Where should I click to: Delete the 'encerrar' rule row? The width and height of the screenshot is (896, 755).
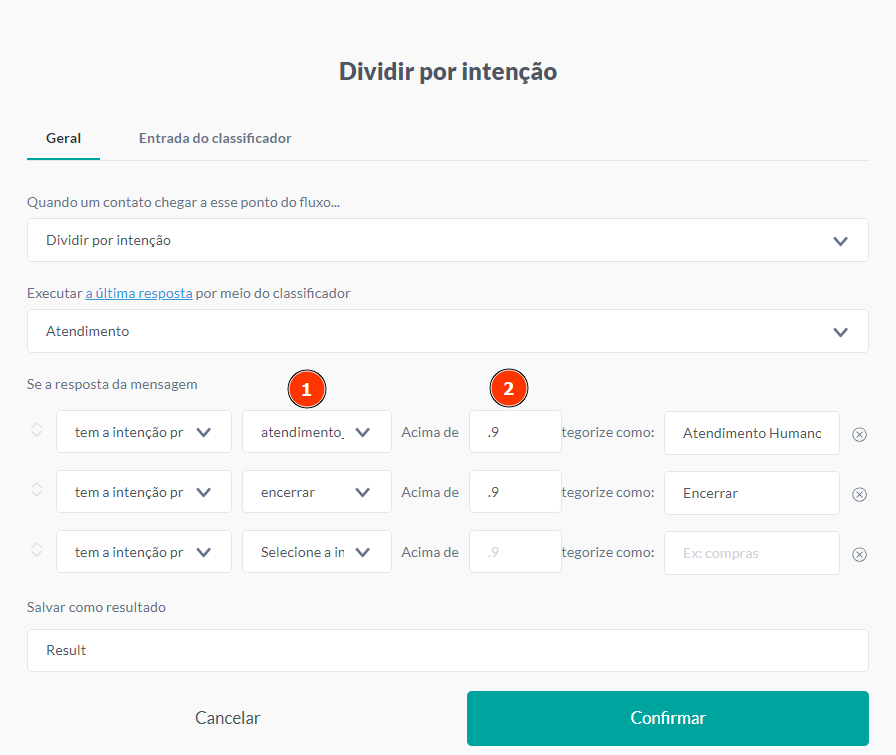tap(858, 493)
